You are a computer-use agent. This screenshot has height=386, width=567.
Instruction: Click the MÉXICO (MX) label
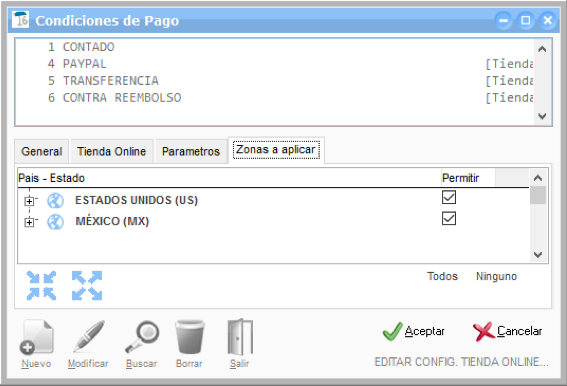pyautogui.click(x=112, y=221)
